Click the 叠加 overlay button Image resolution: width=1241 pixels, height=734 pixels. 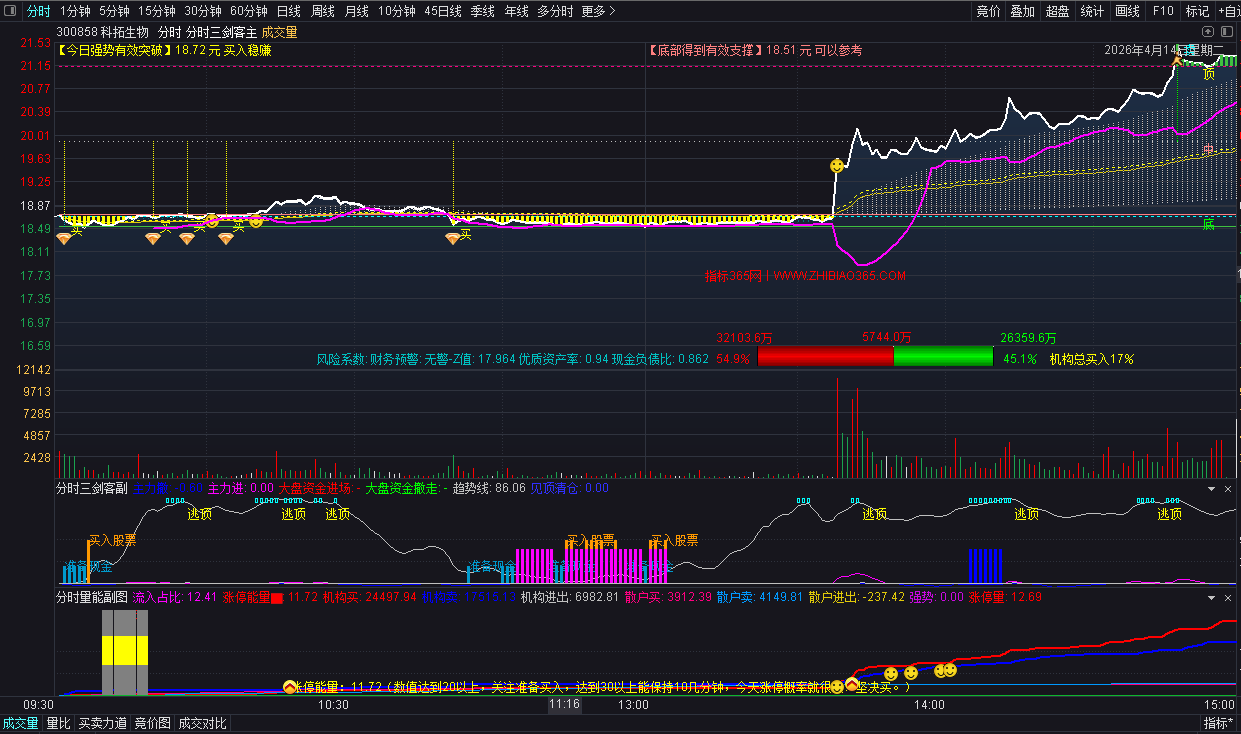1023,11
